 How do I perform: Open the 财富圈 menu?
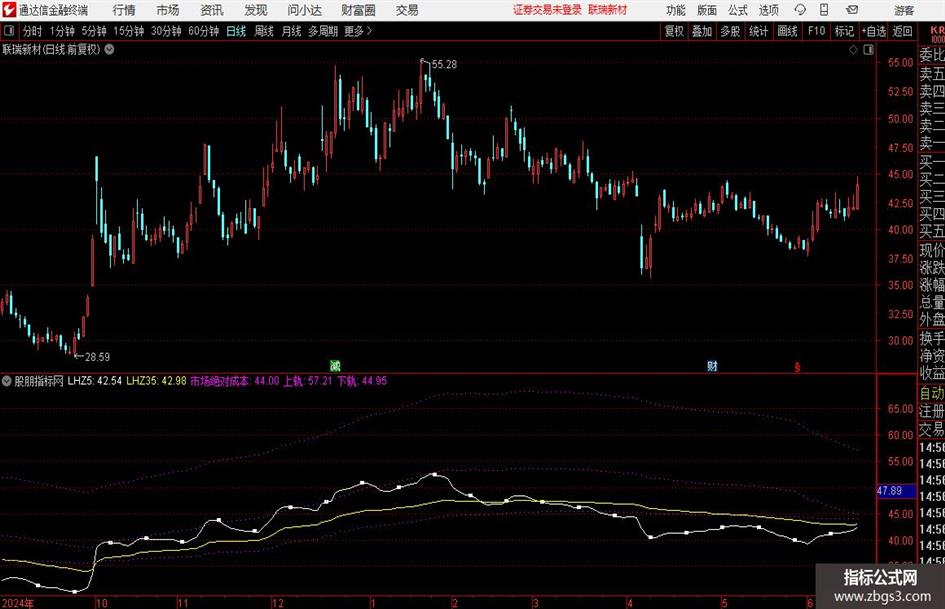pos(358,10)
